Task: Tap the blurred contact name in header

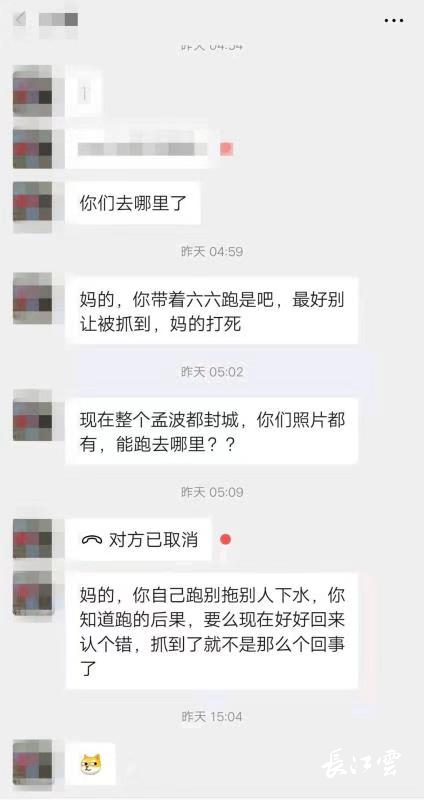Action: (59, 19)
